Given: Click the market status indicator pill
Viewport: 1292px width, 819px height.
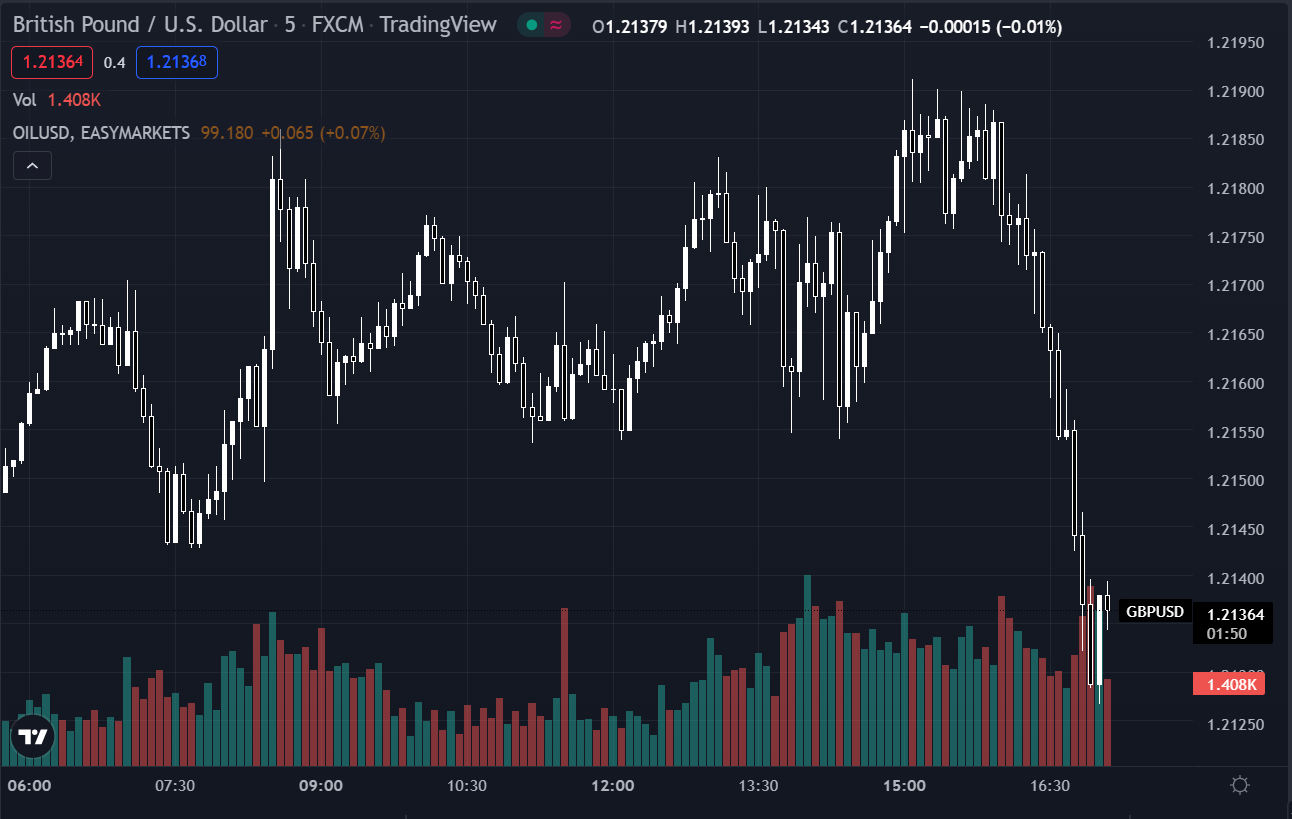Looking at the screenshot, I should tap(544, 25).
